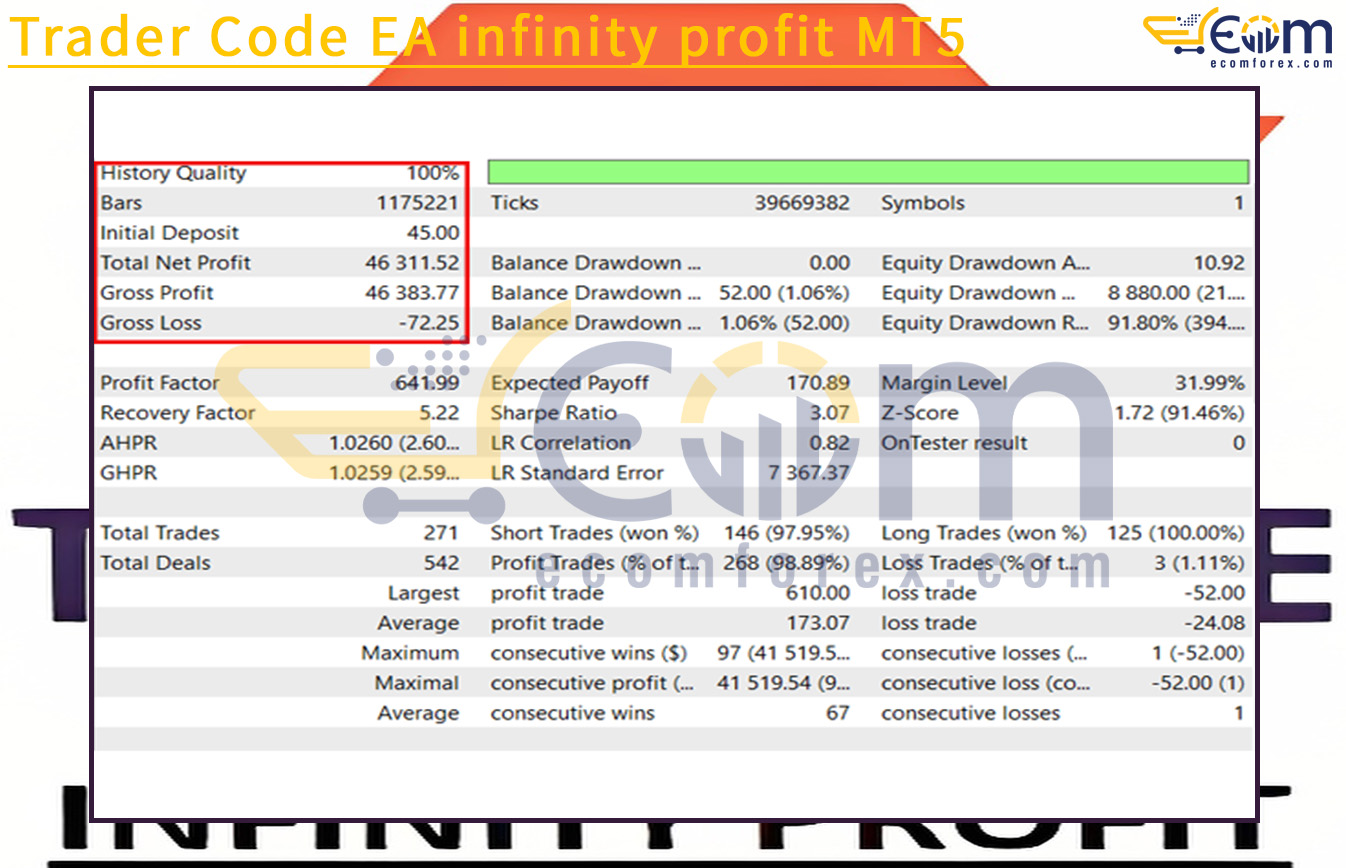The height and width of the screenshot is (868, 1346).
Task: Select the Balance Drawdown value 1.06% (52.00)
Action: 784,323
